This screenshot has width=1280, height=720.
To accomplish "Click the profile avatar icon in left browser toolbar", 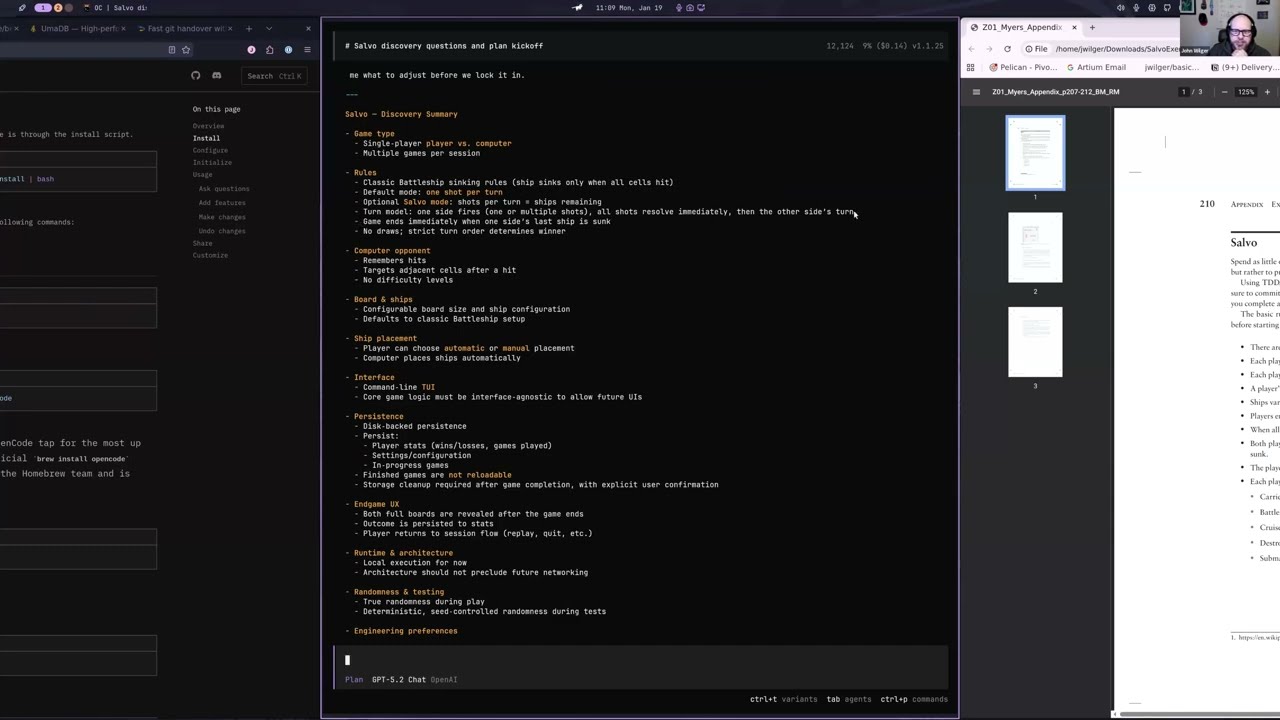I will [251, 50].
